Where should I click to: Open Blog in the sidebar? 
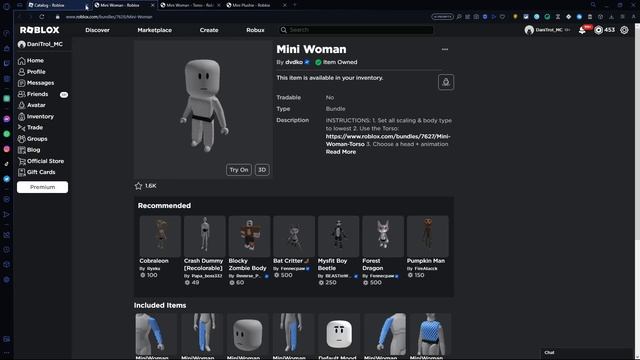[x=29, y=150]
